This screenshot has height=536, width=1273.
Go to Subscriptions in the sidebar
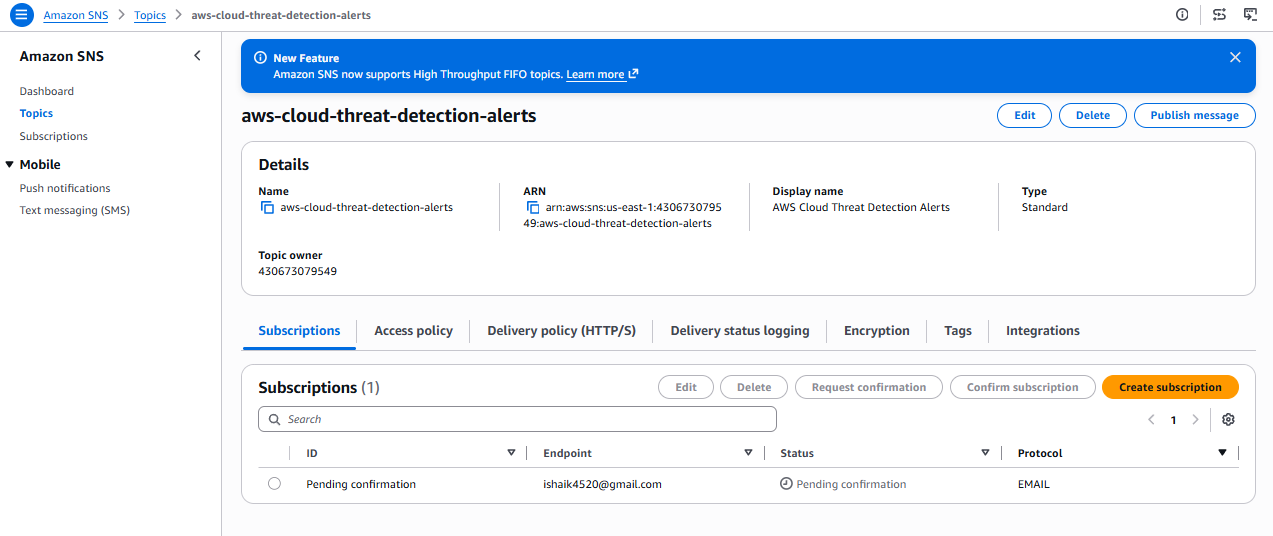coord(54,136)
